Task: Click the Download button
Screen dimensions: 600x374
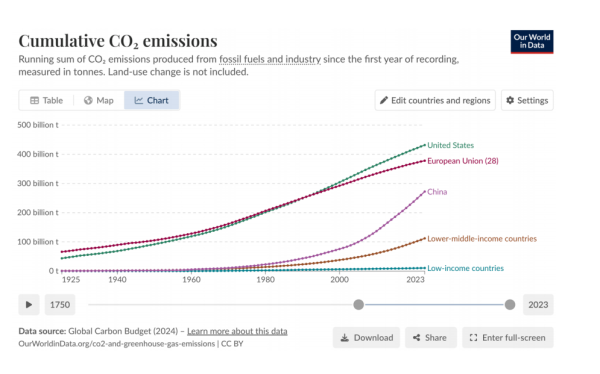Action: (366, 338)
